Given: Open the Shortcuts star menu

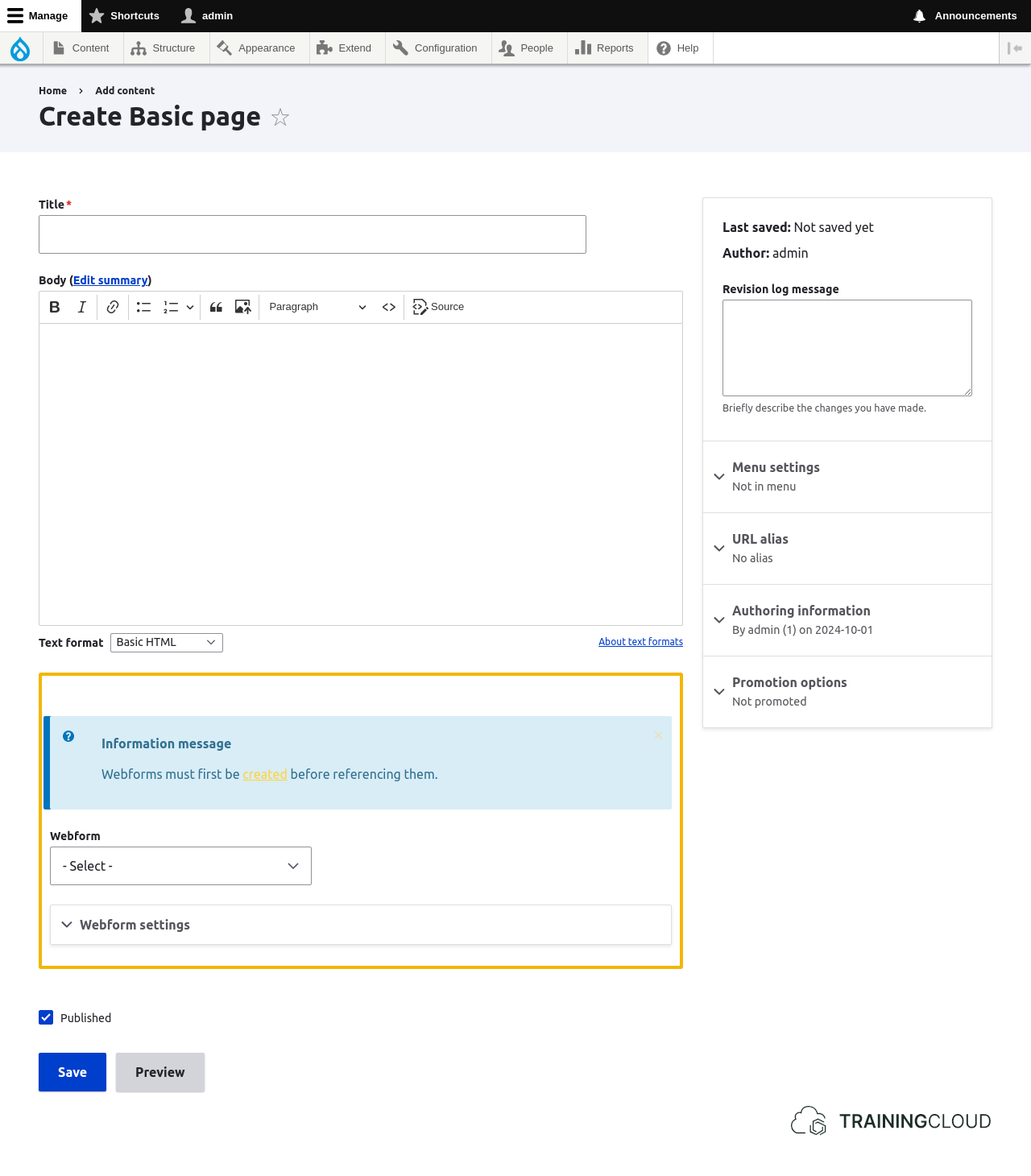Looking at the screenshot, I should pyautogui.click(x=124, y=16).
